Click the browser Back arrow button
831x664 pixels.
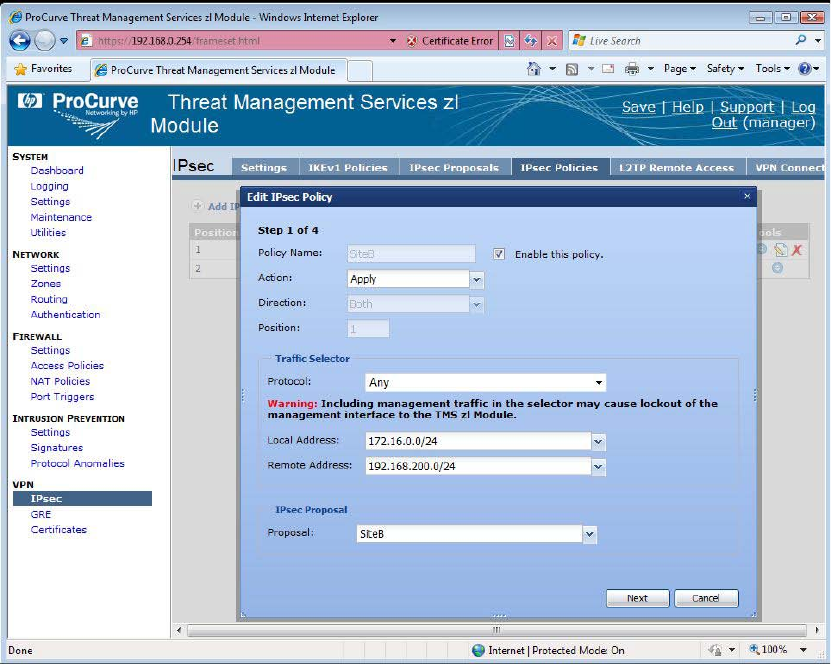pyautogui.click(x=20, y=41)
